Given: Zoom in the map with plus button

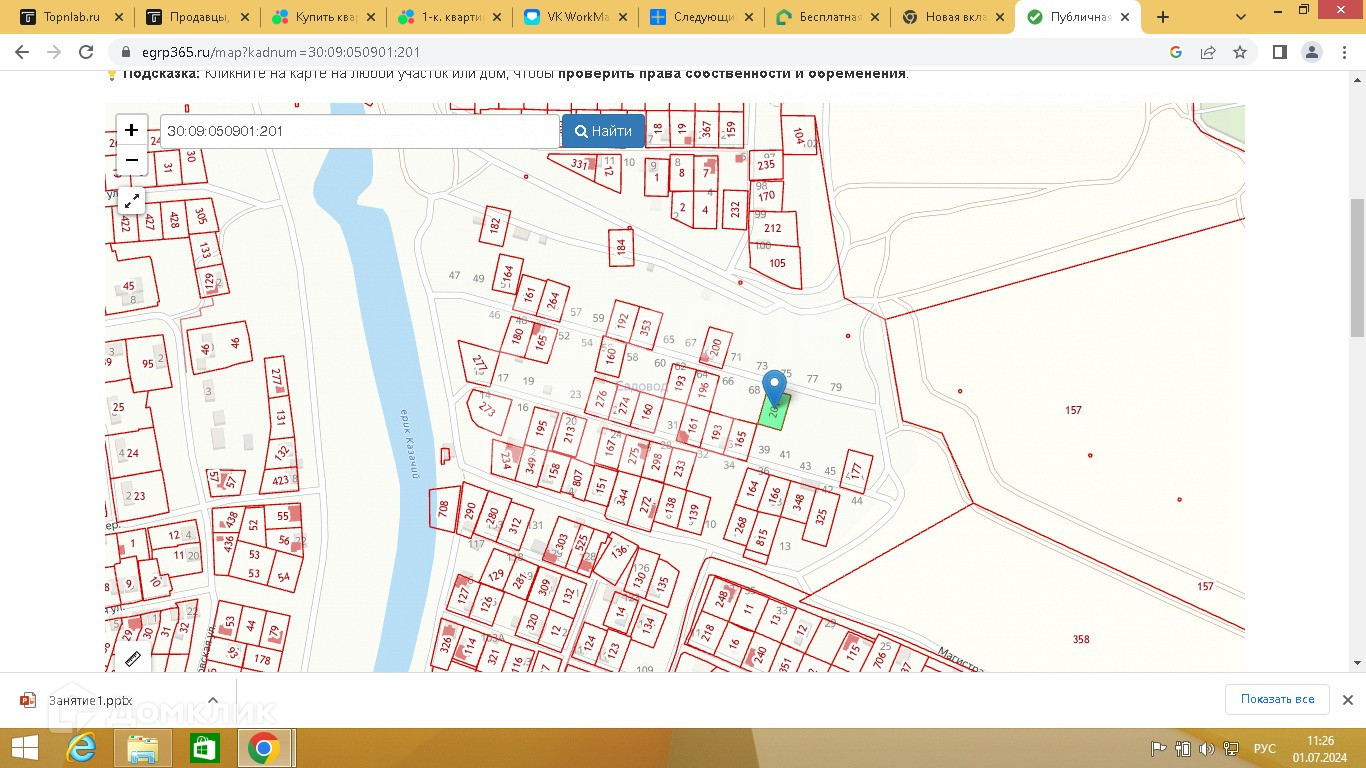Looking at the screenshot, I should (x=131, y=130).
